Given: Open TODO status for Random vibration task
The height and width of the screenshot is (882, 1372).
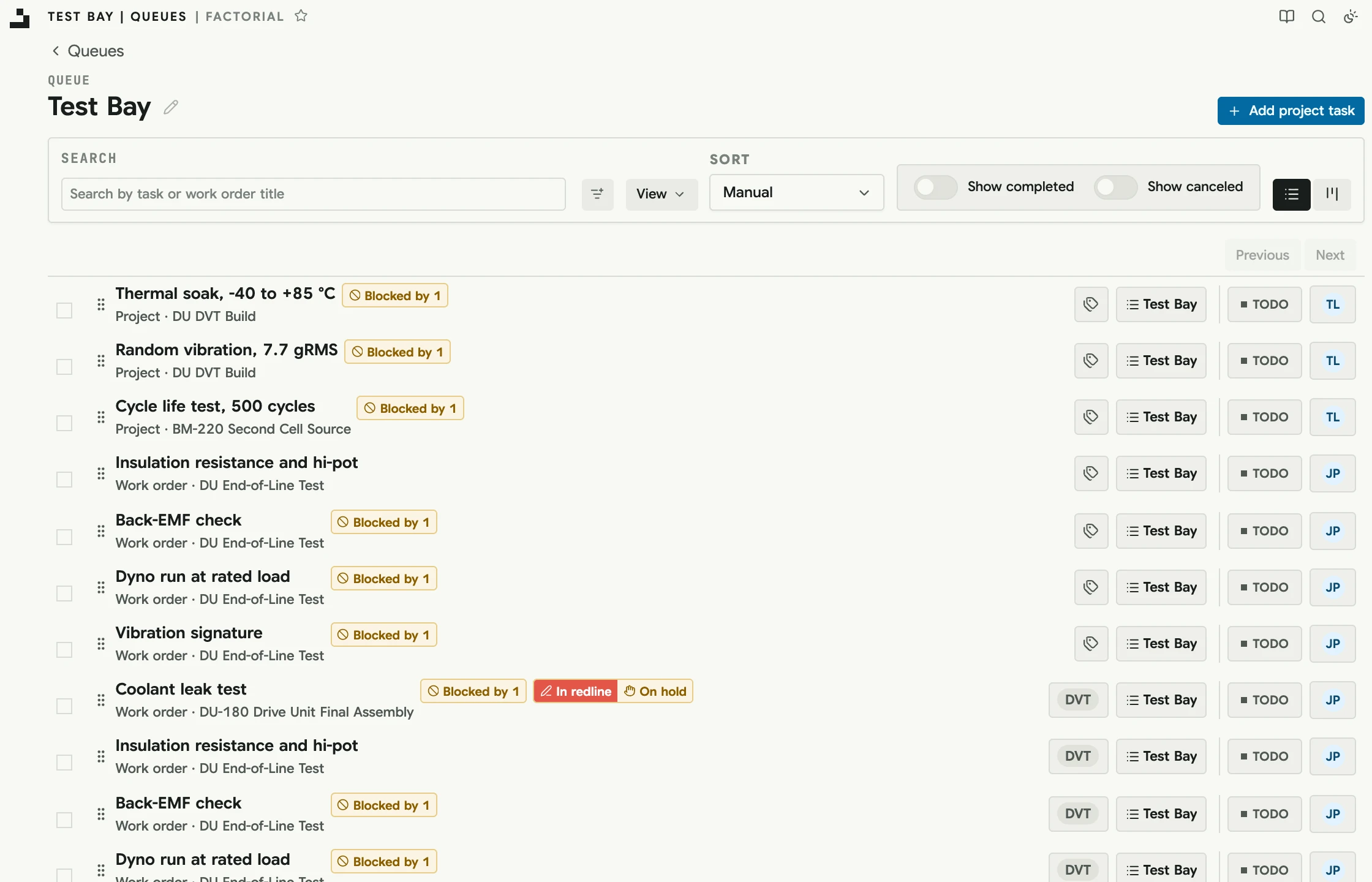Looking at the screenshot, I should 1264,361.
